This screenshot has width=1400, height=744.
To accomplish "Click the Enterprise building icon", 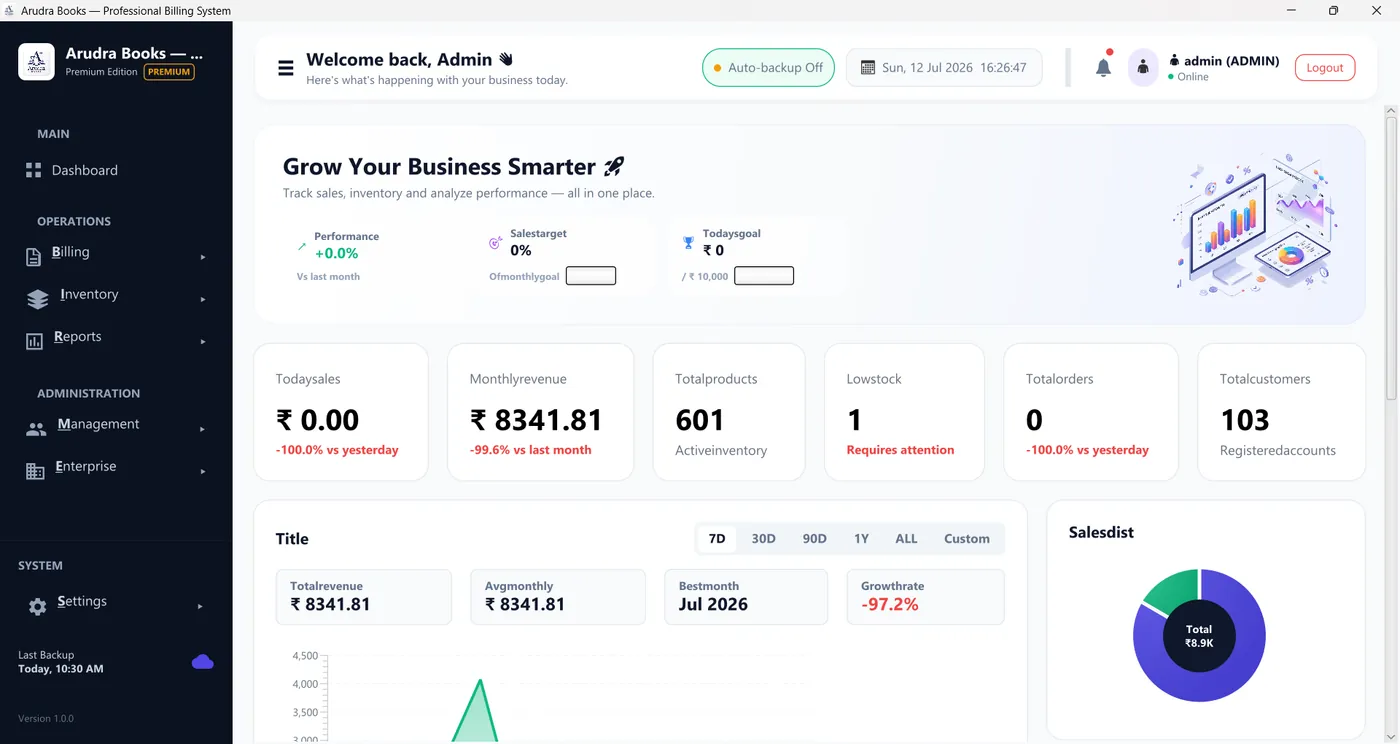I will click(35, 471).
